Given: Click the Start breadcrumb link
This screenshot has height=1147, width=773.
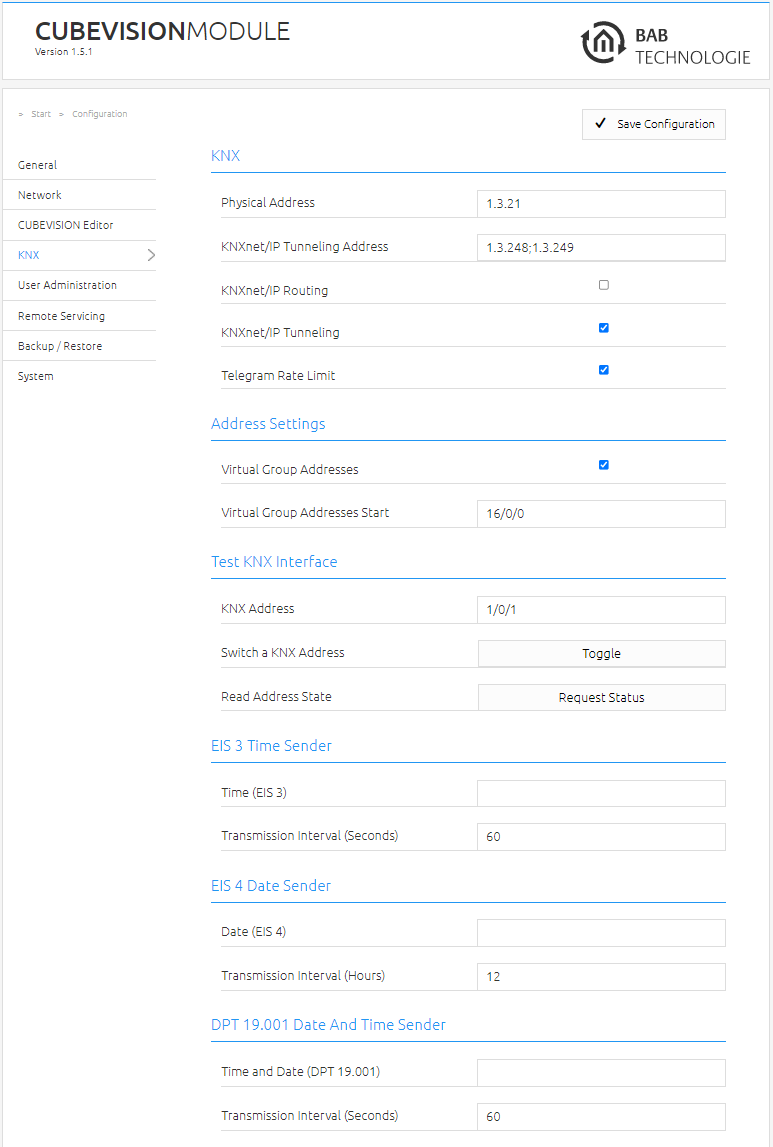Looking at the screenshot, I should [41, 114].
